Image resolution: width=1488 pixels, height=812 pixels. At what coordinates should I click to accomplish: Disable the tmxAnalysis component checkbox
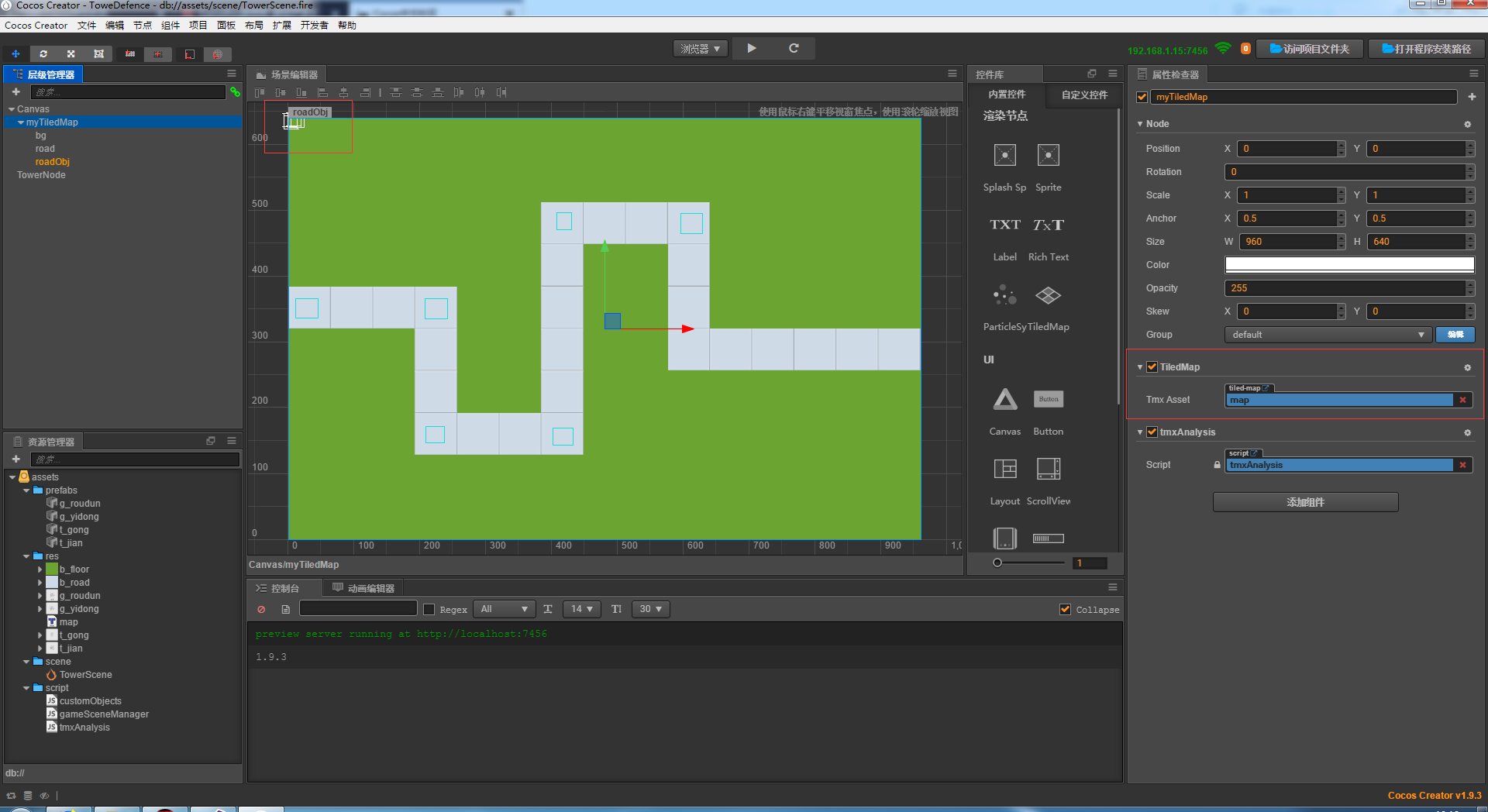click(1152, 432)
